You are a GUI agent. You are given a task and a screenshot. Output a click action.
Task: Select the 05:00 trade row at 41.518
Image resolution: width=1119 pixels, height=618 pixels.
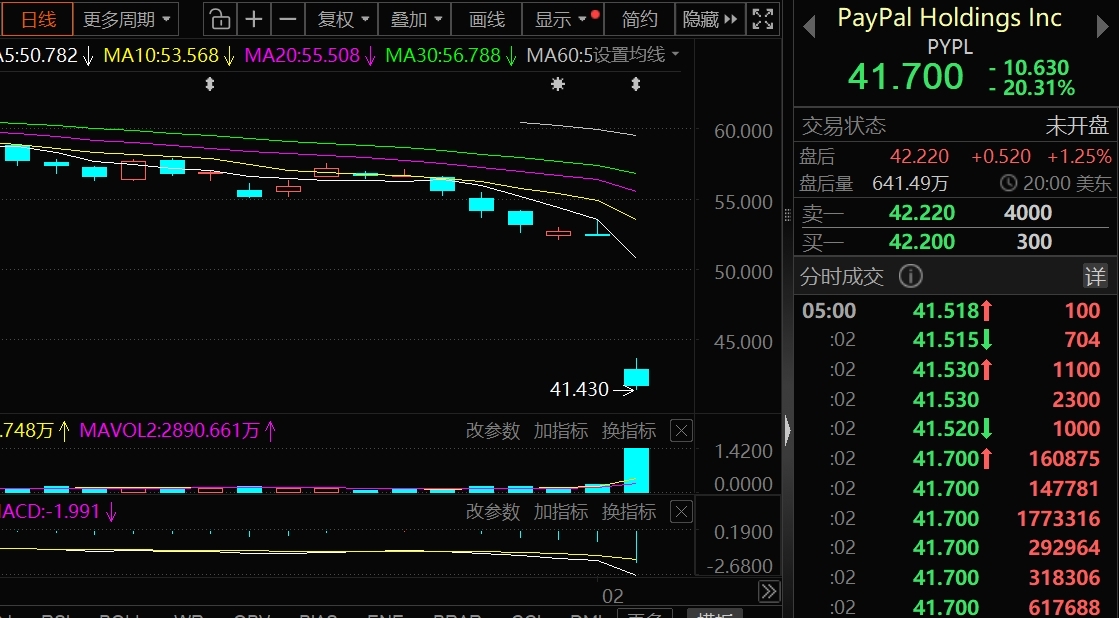point(956,310)
